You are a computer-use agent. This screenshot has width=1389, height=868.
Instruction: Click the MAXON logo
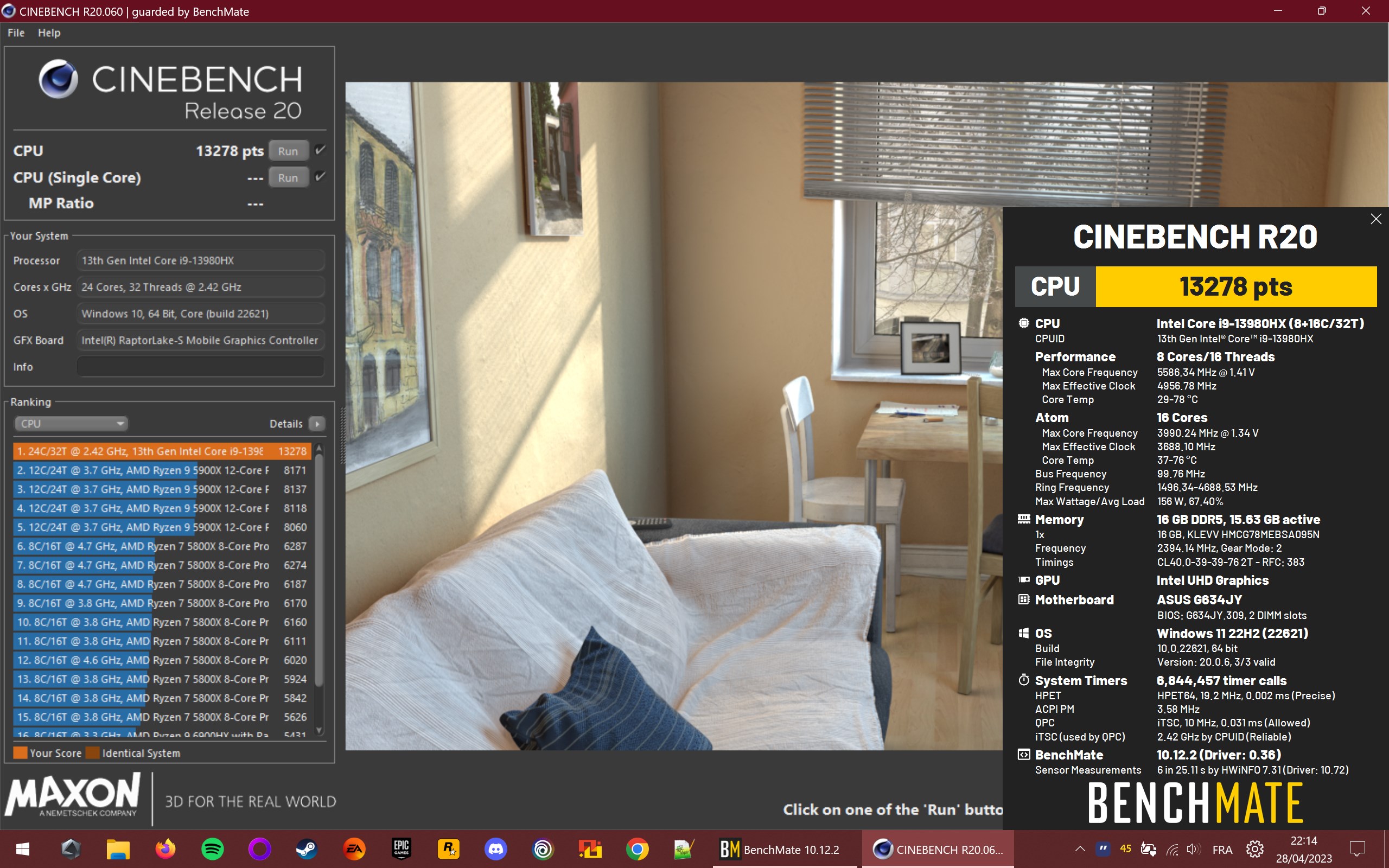(72, 795)
